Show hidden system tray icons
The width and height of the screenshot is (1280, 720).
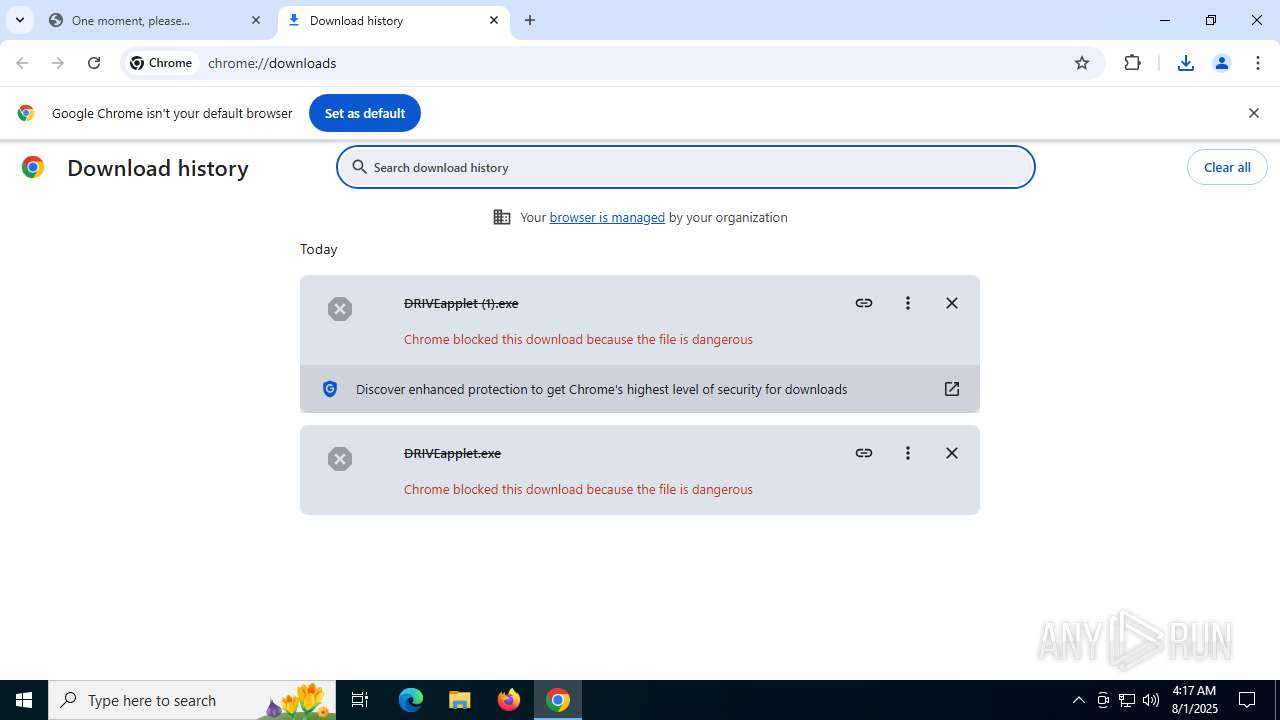(1078, 700)
